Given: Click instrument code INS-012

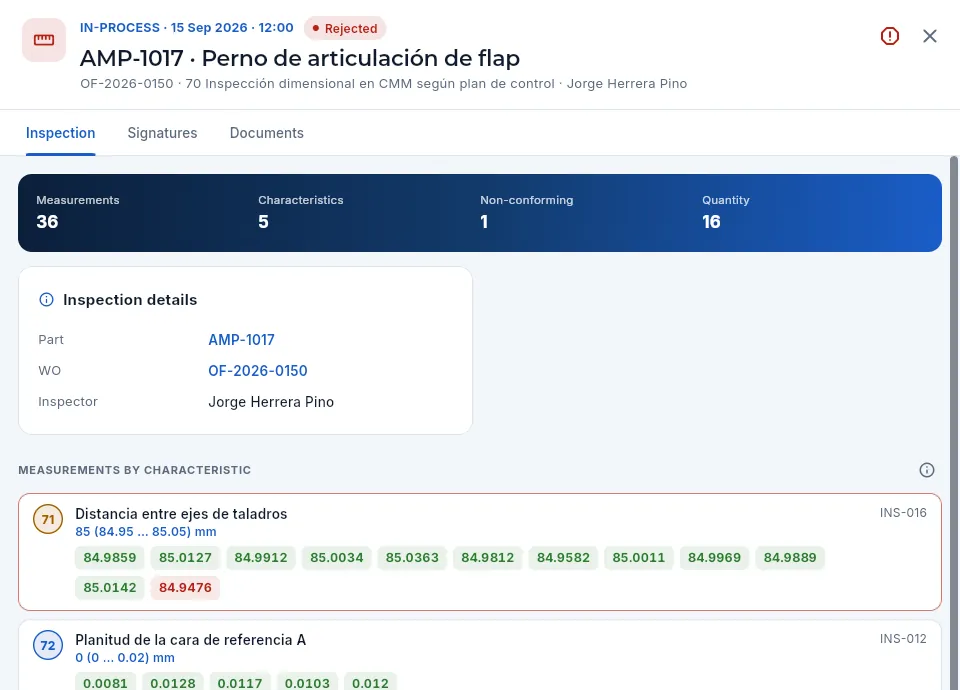Looking at the screenshot, I should [x=903, y=639].
